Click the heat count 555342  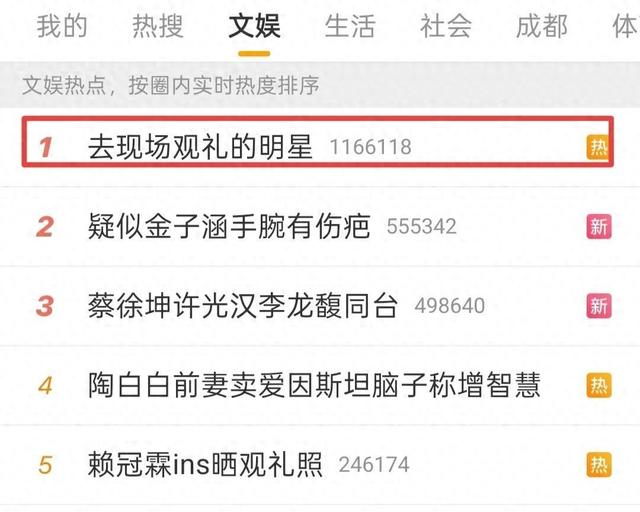click(421, 227)
